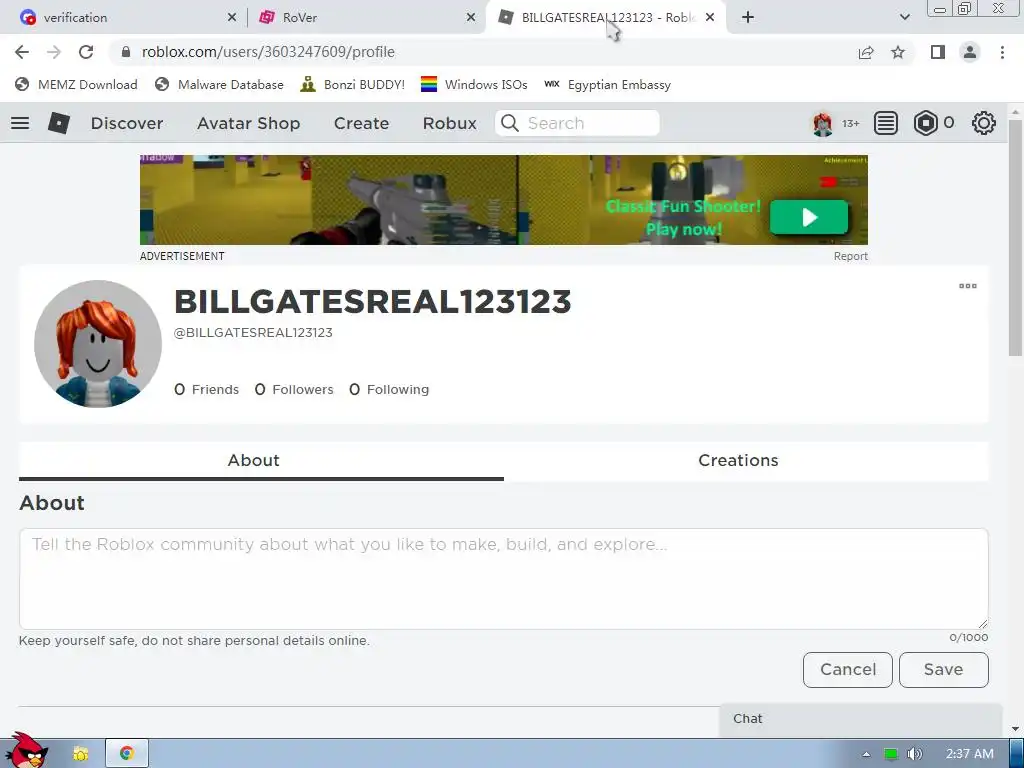Click the address bar URL
Screen dimensions: 1024x768
pyautogui.click(x=268, y=52)
